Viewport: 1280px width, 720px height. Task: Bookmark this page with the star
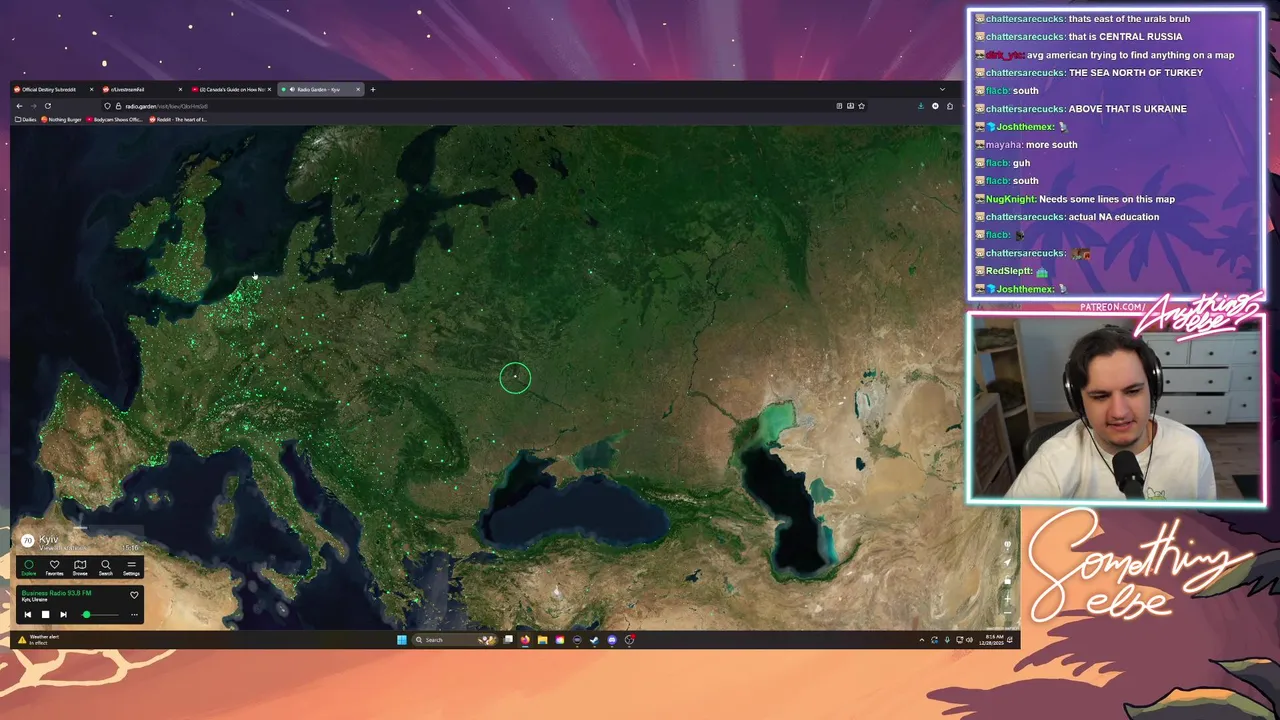coord(861,106)
